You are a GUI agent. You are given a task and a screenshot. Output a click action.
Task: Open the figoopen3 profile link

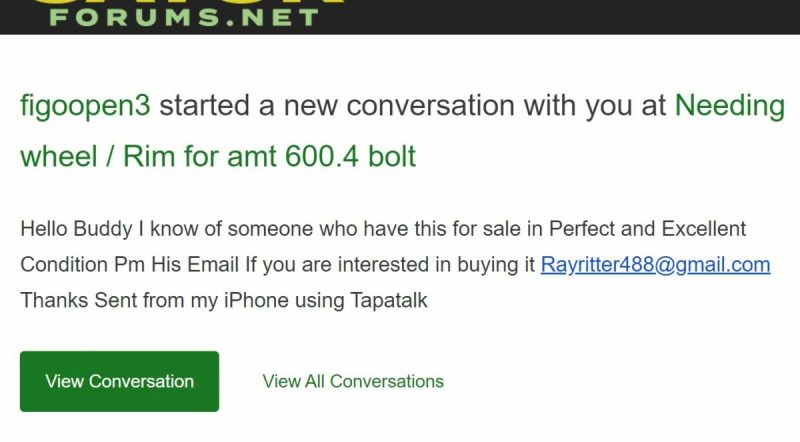tap(85, 106)
